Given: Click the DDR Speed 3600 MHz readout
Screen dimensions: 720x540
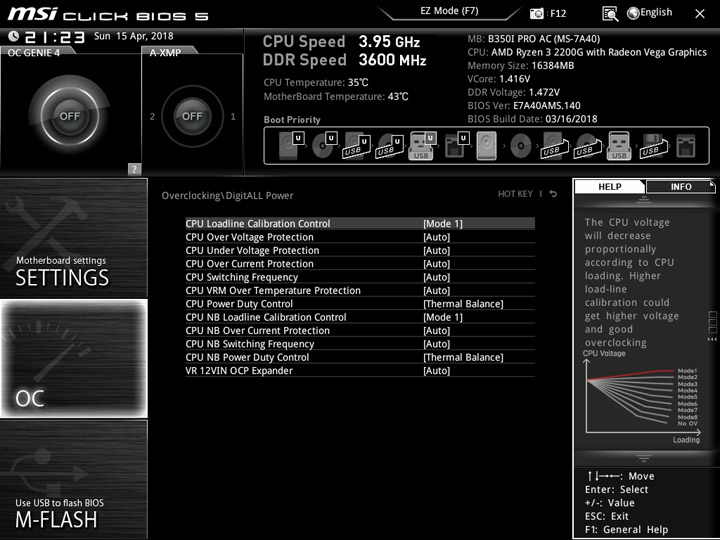Looking at the screenshot, I should (344, 60).
